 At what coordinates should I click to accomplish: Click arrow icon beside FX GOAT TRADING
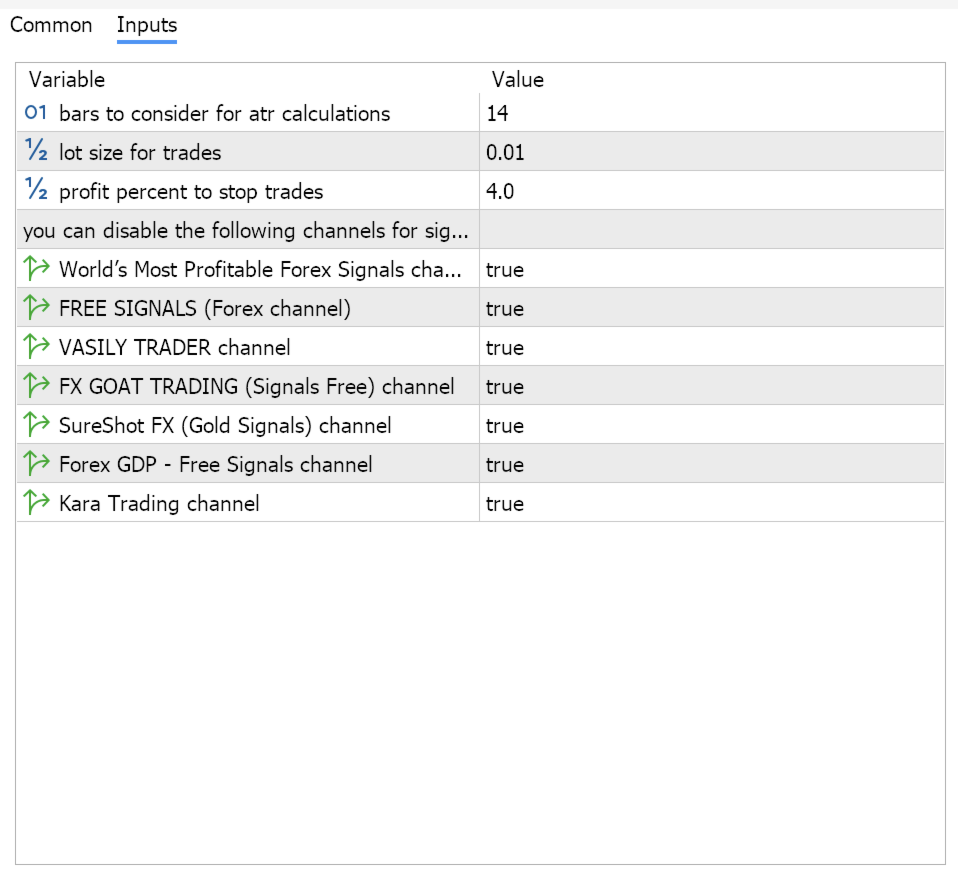coord(36,387)
